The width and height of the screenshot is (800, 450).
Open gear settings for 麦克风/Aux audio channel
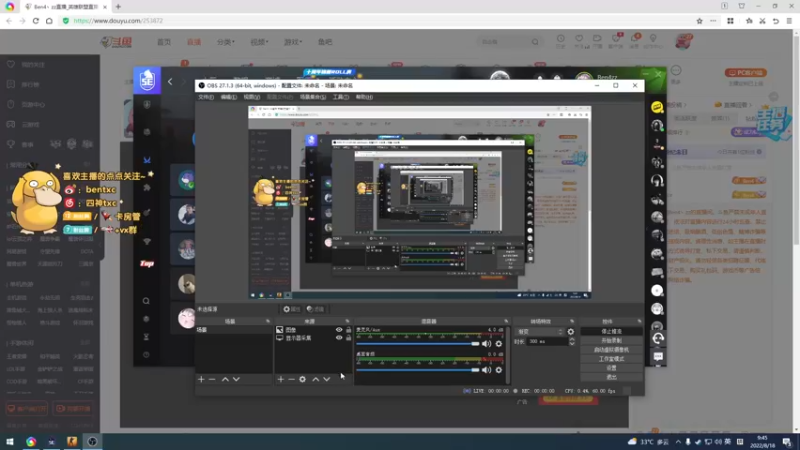point(498,344)
